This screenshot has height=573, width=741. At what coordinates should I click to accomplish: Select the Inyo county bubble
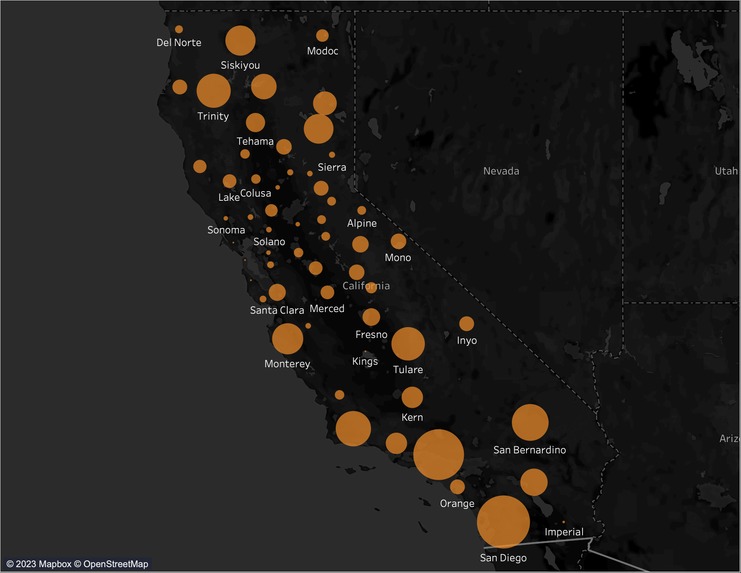pyautogui.click(x=466, y=324)
